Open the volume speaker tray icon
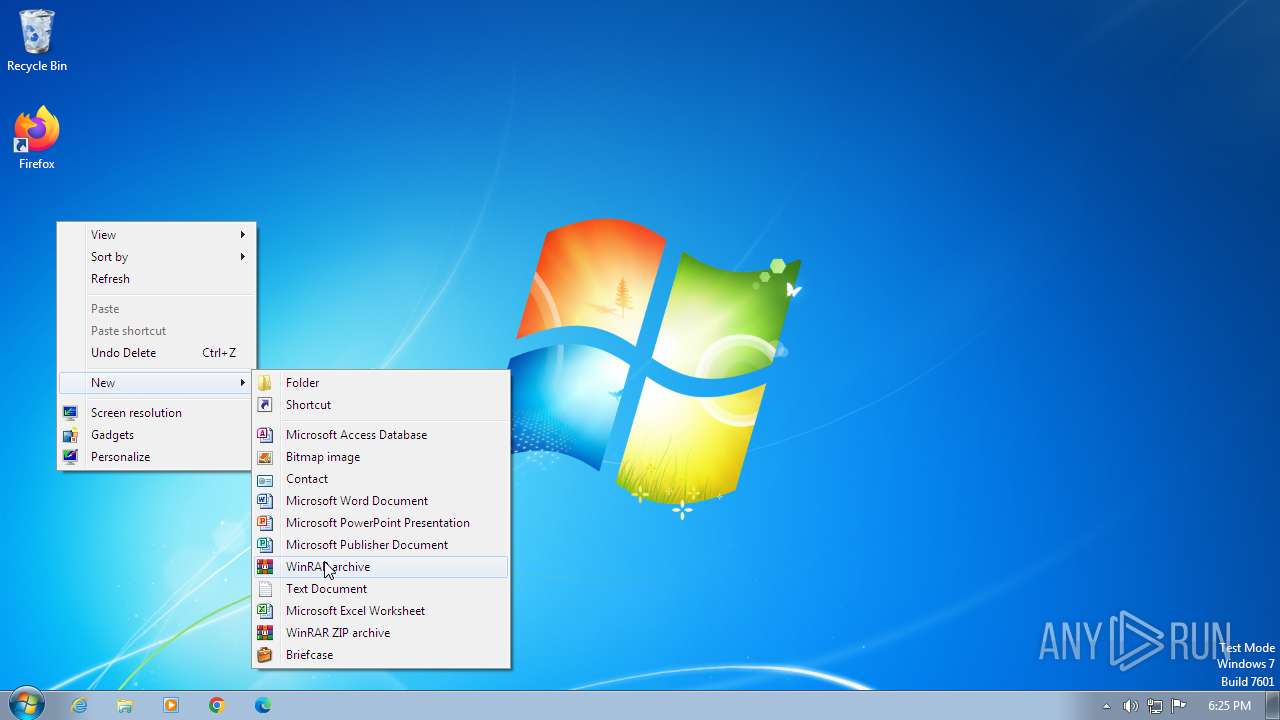The width and height of the screenshot is (1280, 720). 1130,706
